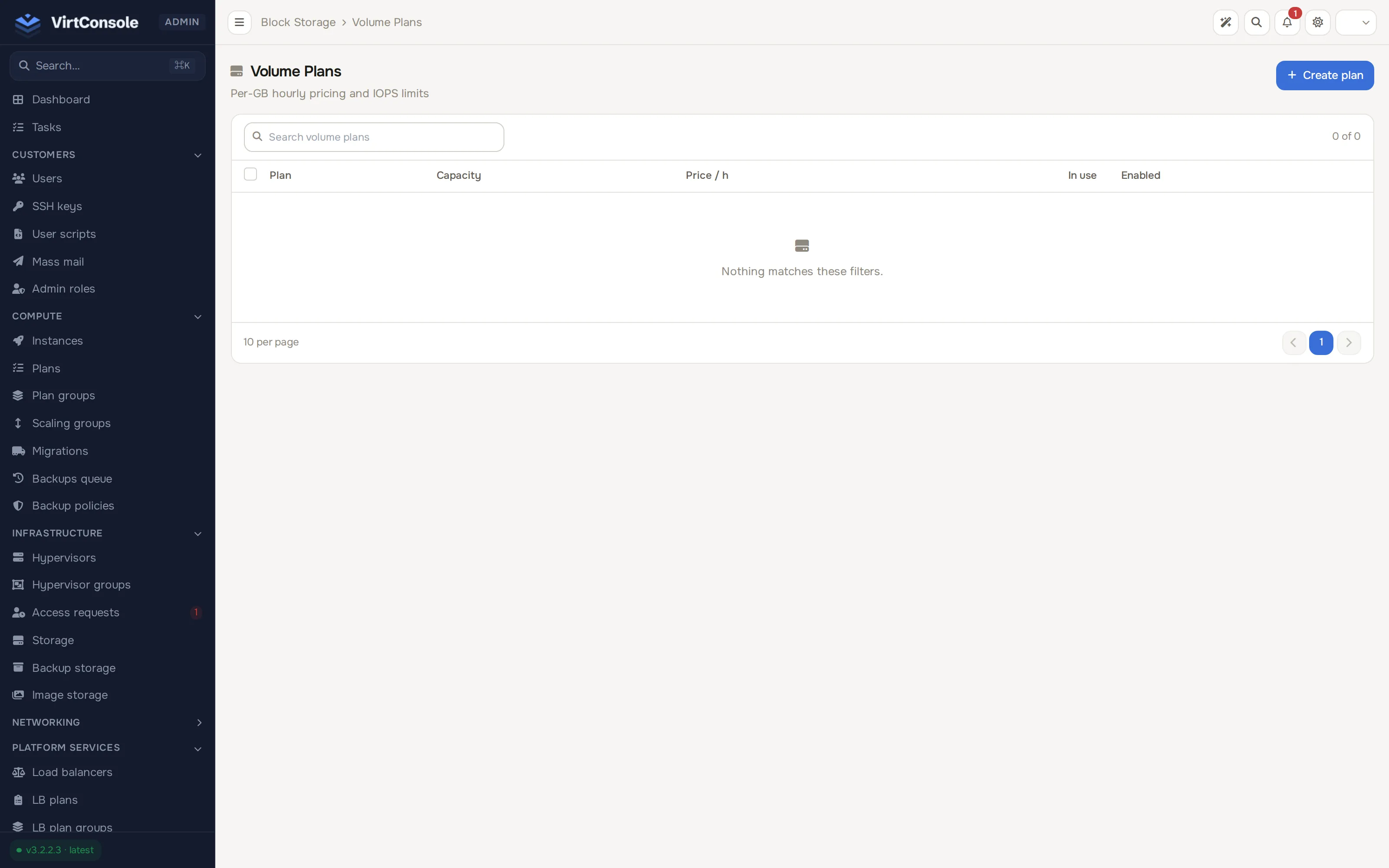Open Instances in the sidebar
This screenshot has width=1389, height=868.
click(107, 341)
